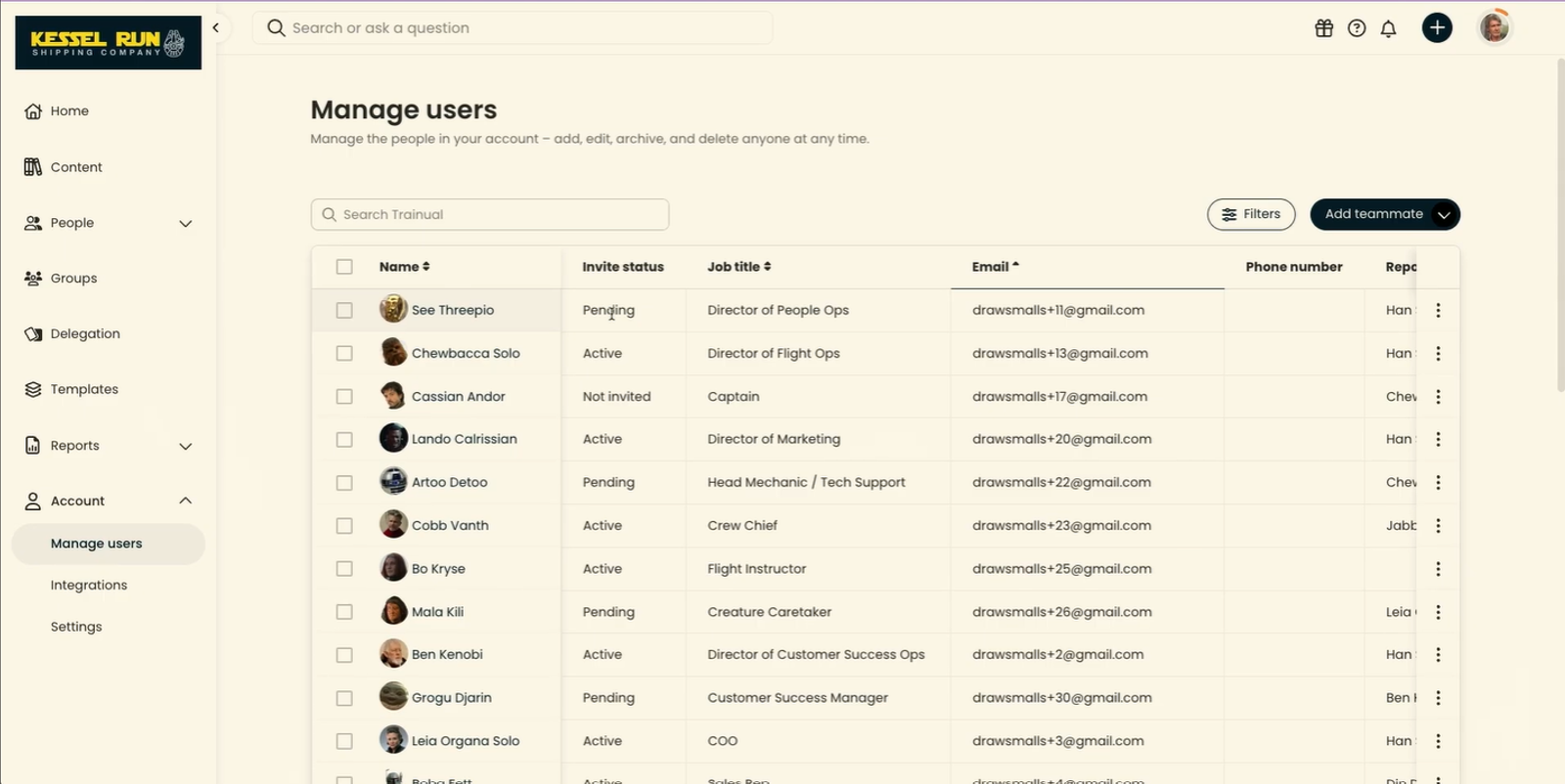Open Delegation in the sidebar
Image resolution: width=1565 pixels, height=784 pixels.
[72, 334]
